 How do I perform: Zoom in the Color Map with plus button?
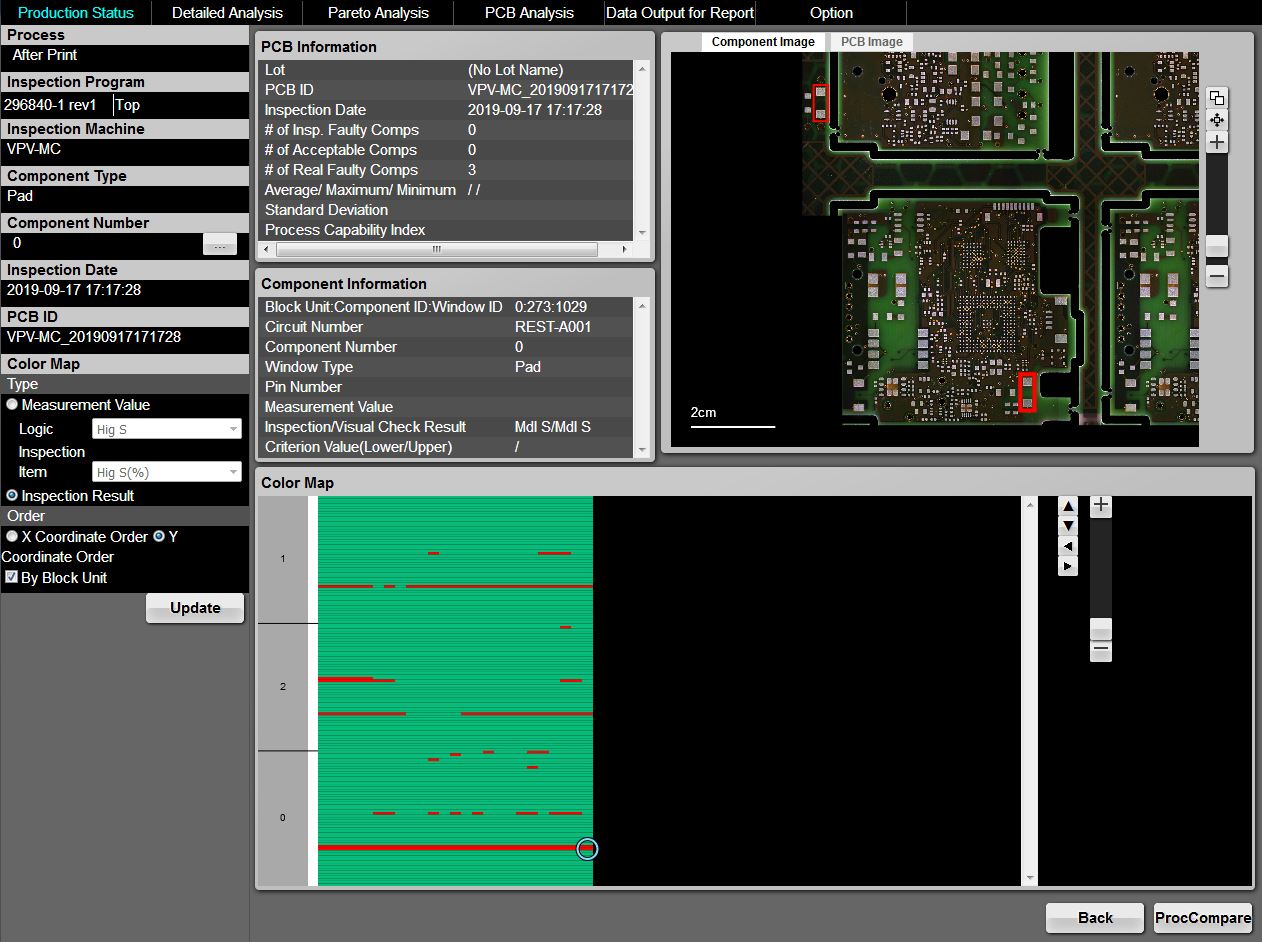[x=1100, y=505]
